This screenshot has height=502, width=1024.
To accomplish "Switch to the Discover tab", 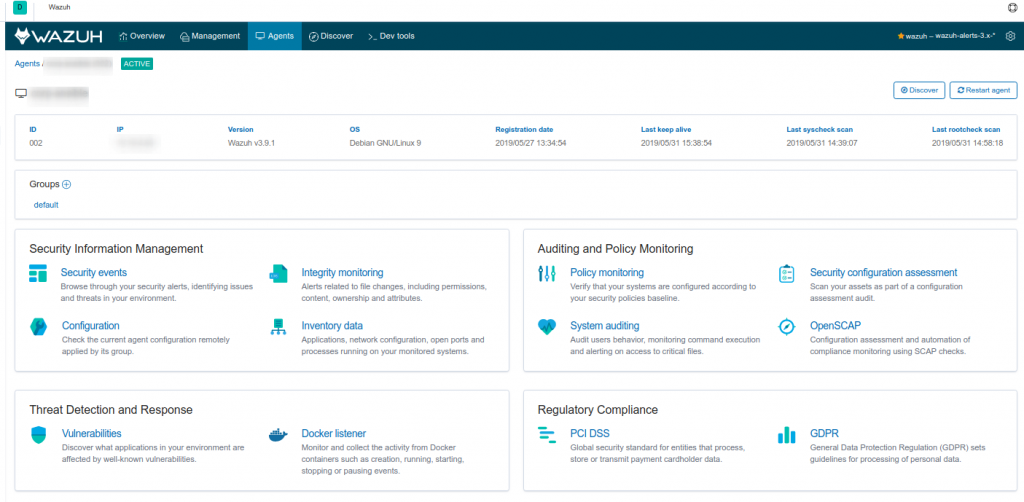I will 330,36.
